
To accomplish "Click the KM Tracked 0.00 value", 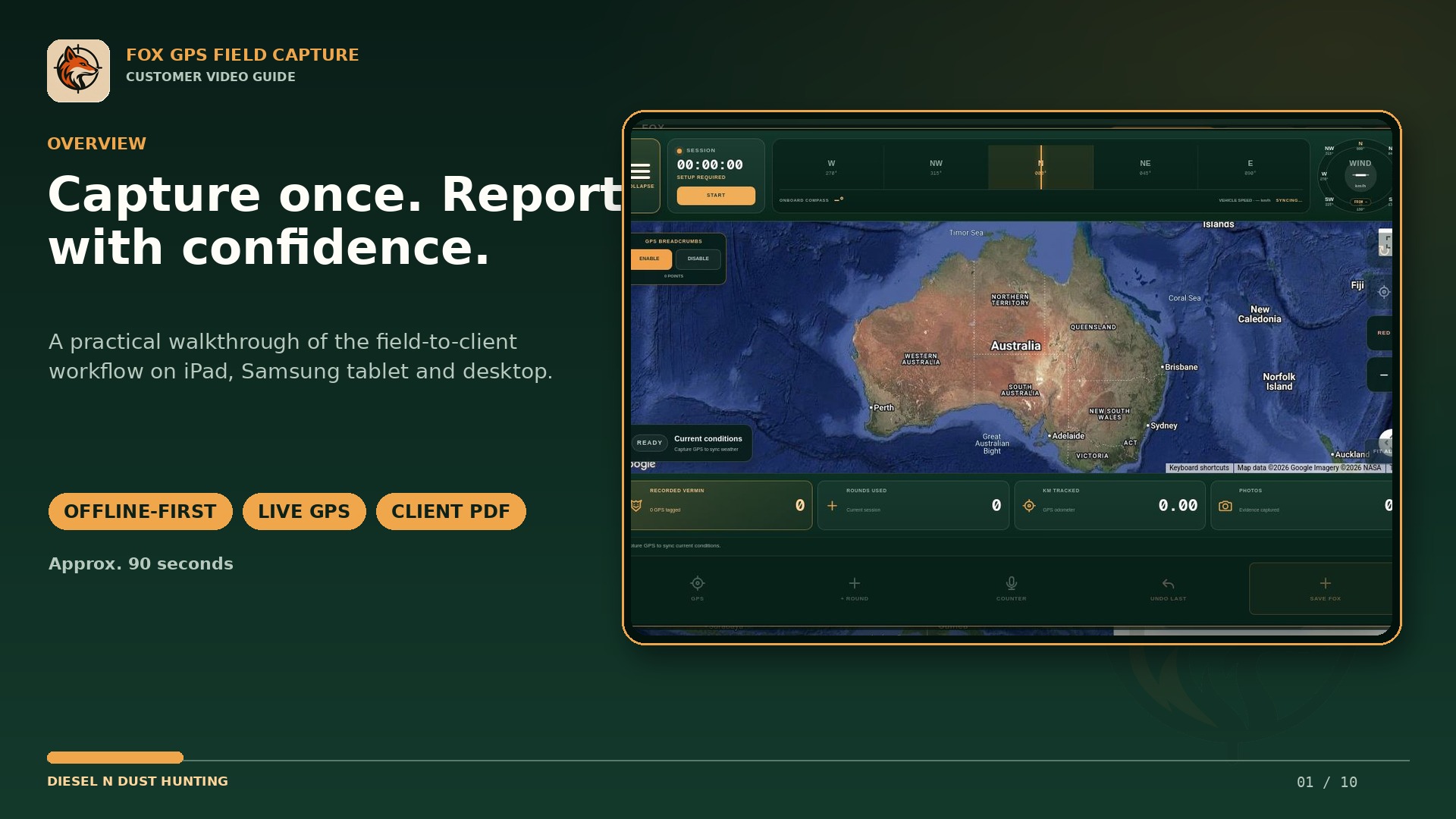I will point(1178,506).
